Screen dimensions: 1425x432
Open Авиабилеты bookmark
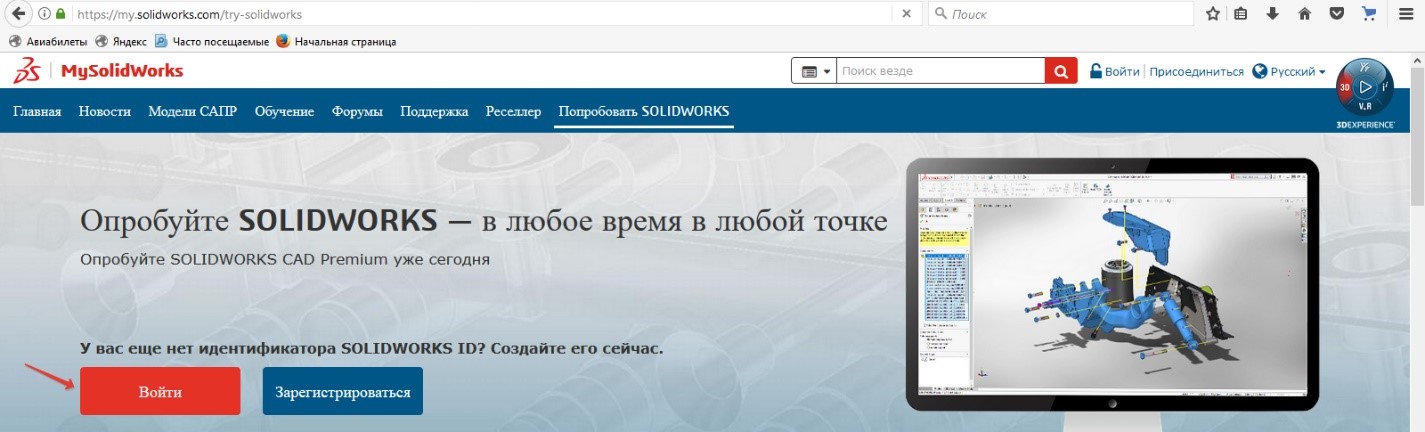48,42
